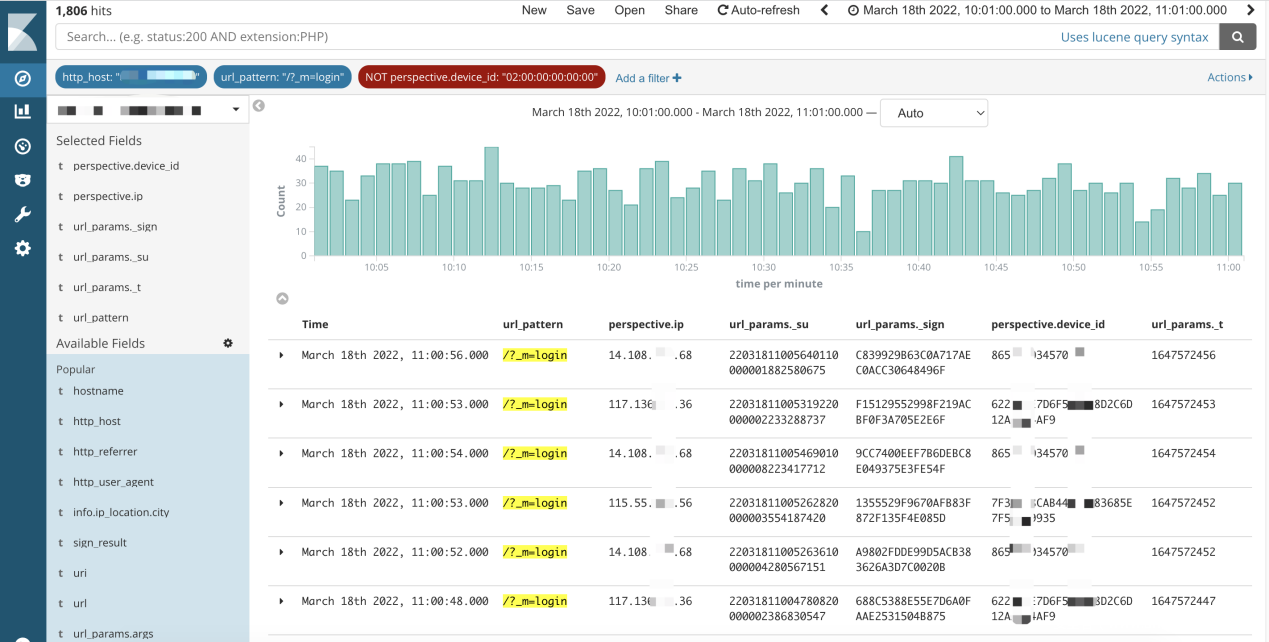Open Dashboard gauge icon in sidebar
The width and height of the screenshot is (1269, 642).
(x=22, y=146)
